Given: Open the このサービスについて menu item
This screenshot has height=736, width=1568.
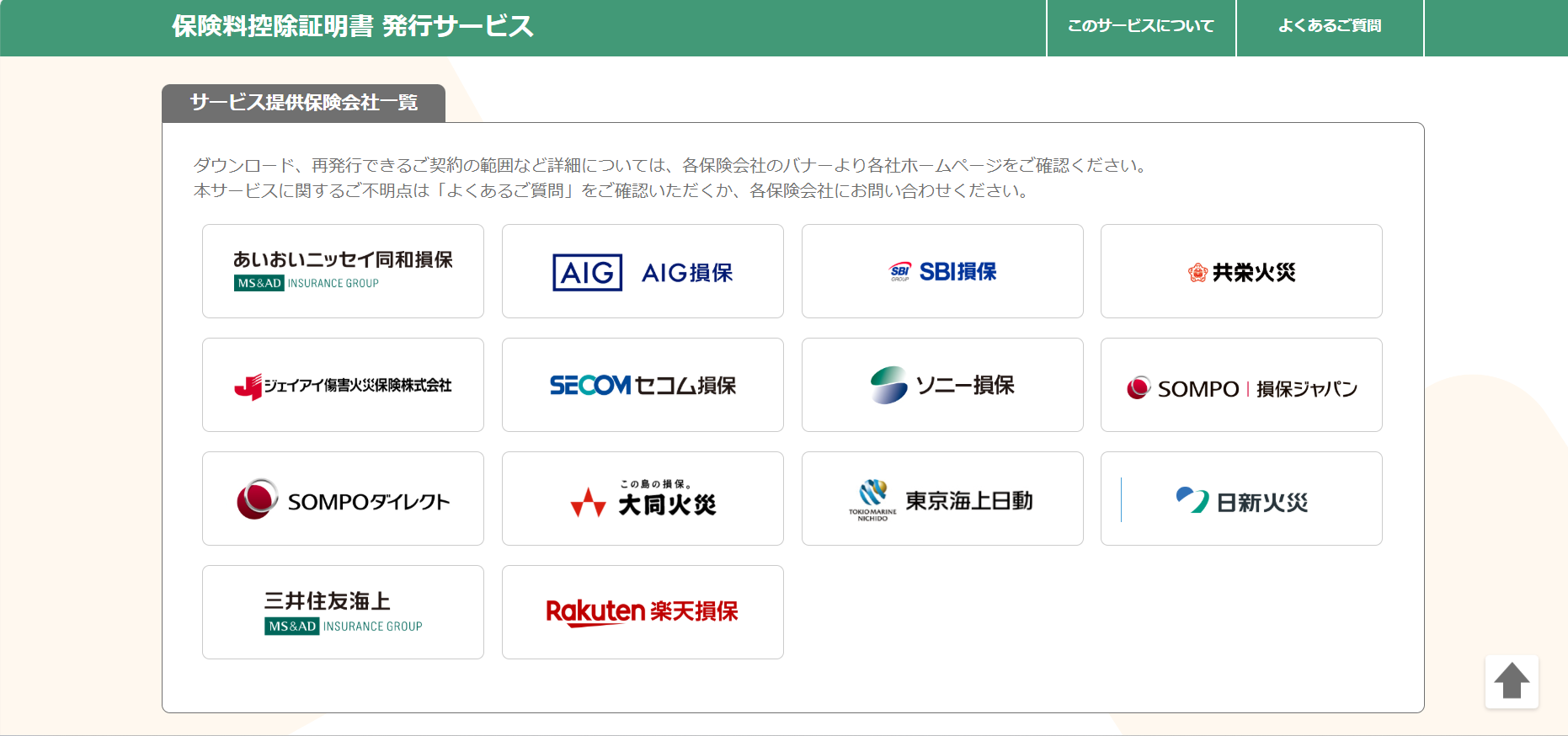Looking at the screenshot, I should 1140,26.
